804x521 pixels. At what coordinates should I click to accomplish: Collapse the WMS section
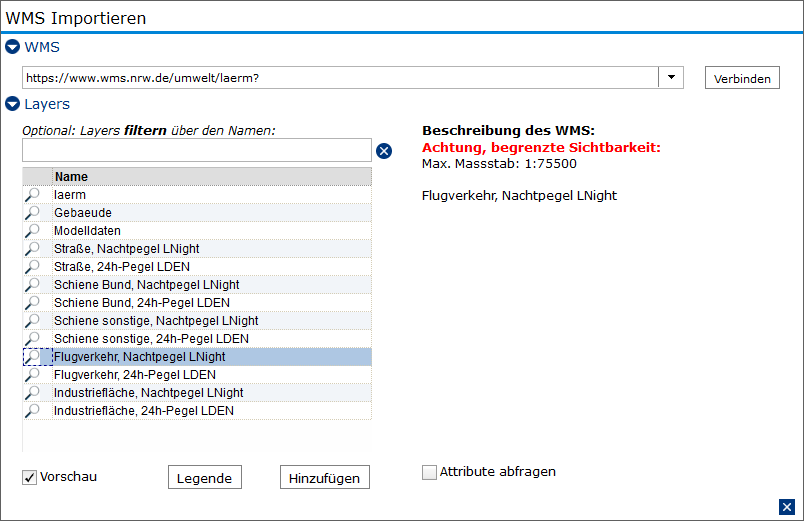point(12,47)
